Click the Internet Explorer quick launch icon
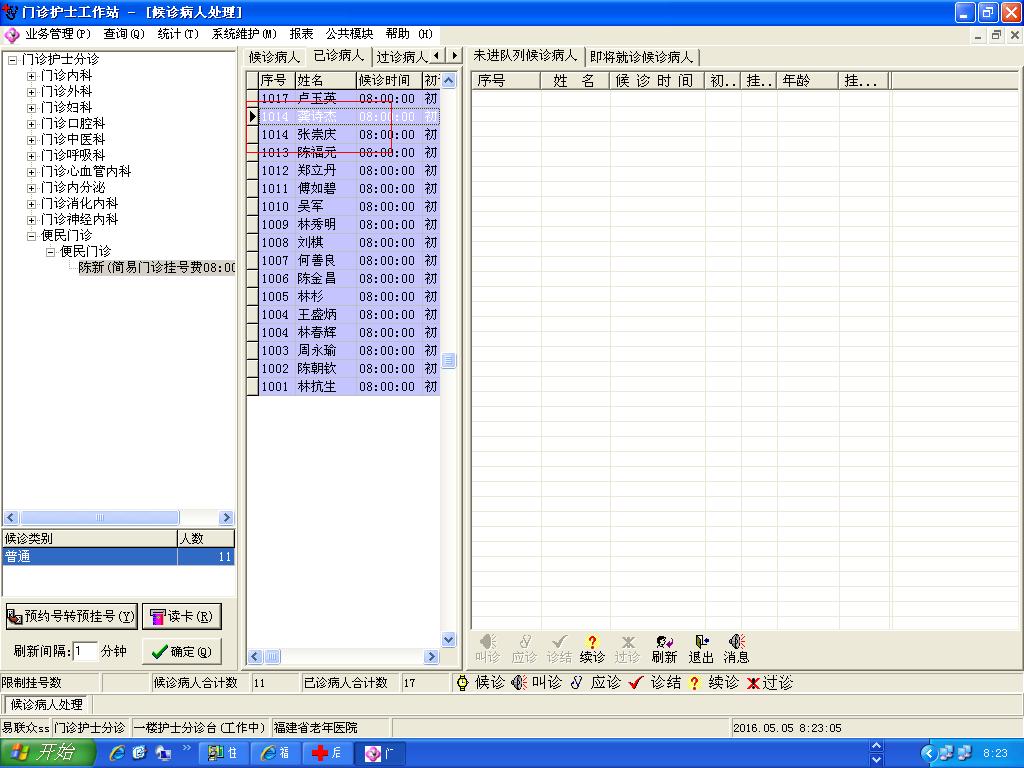1024x768 pixels. (x=117, y=753)
